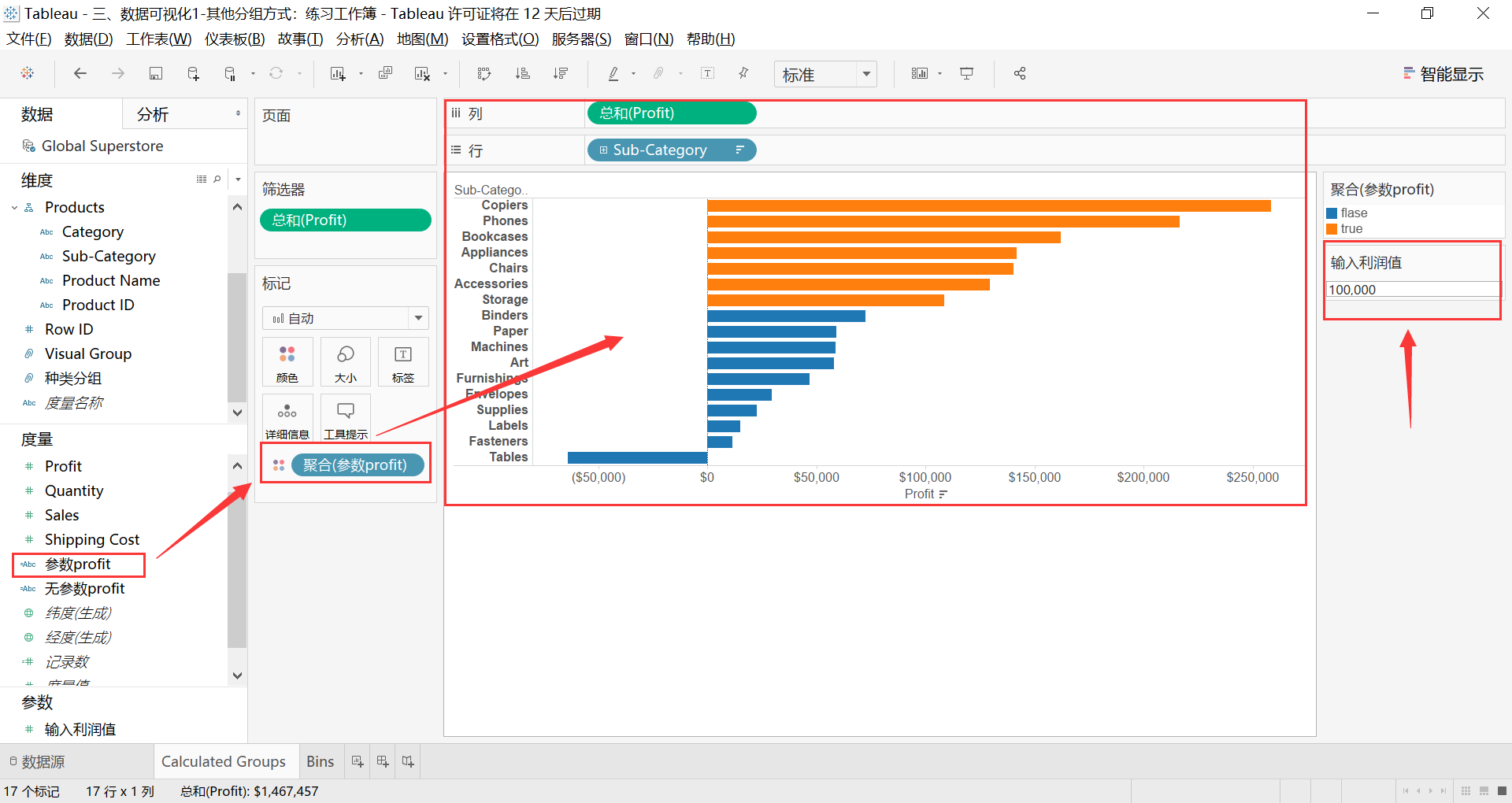Click the duplicate sheet icon
Image resolution: width=1512 pixels, height=803 pixels.
385,73
